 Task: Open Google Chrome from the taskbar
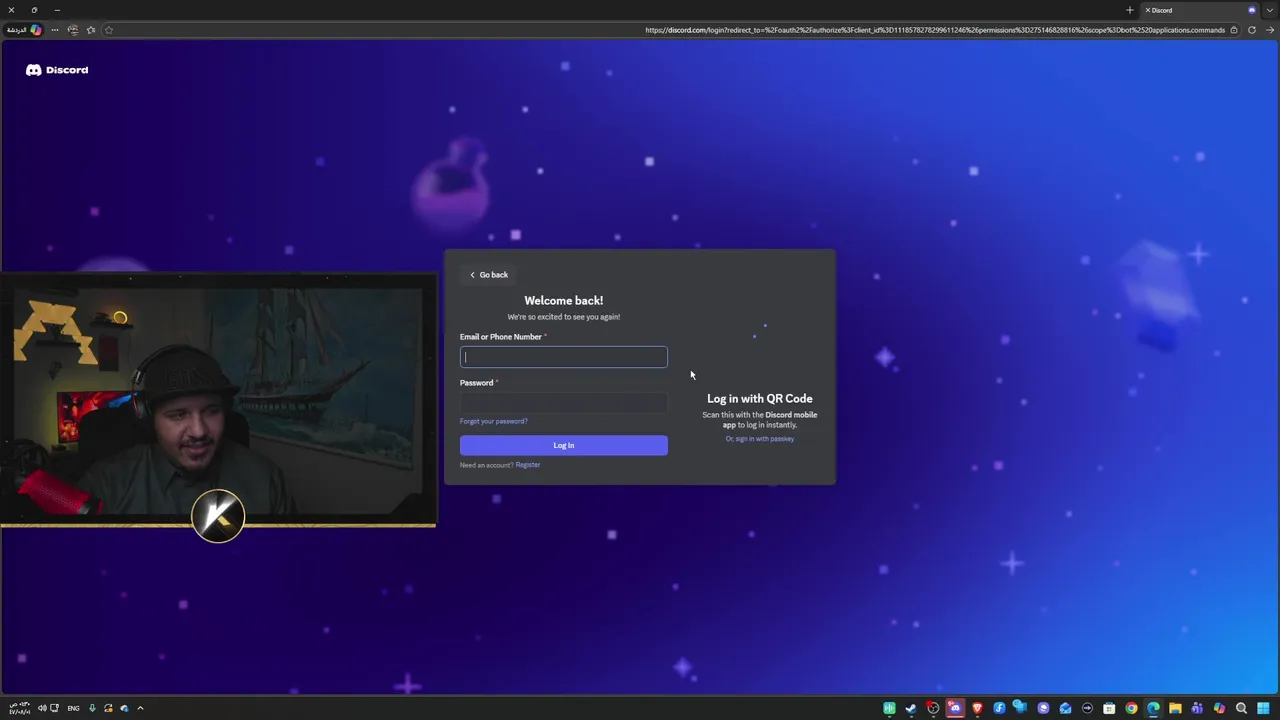point(1131,708)
